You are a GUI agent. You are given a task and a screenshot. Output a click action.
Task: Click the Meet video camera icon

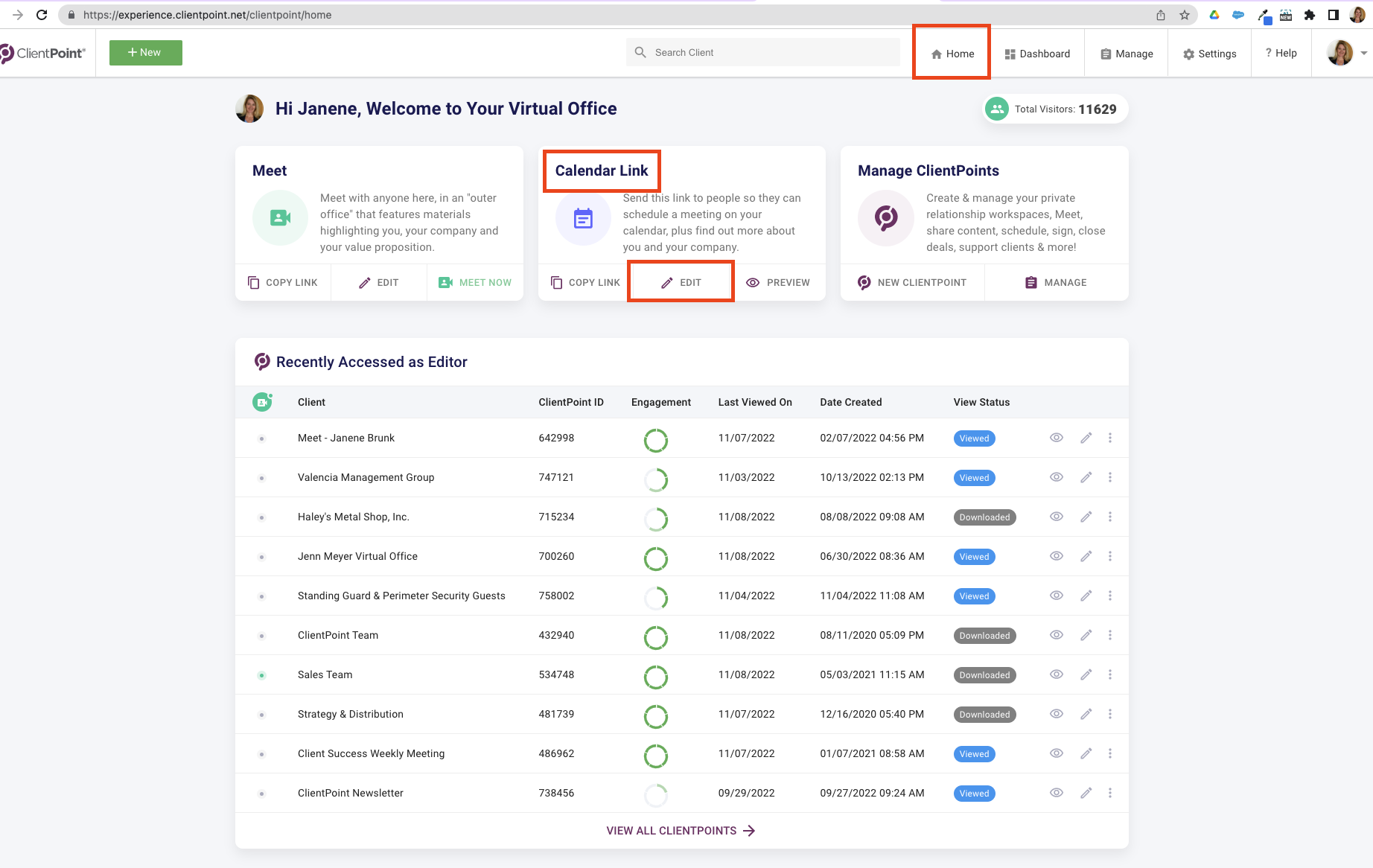click(x=280, y=217)
